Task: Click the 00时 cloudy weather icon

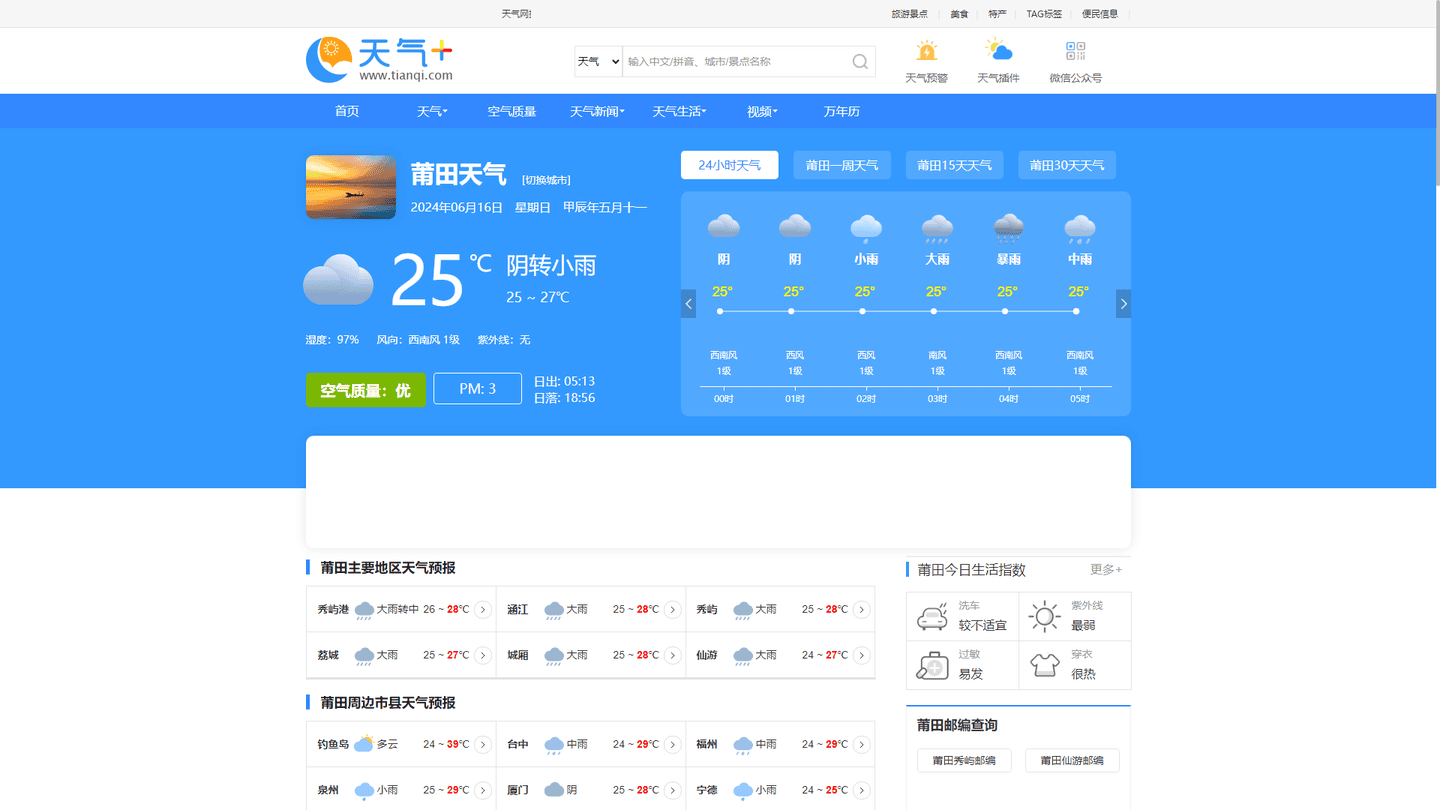Action: [x=723, y=228]
